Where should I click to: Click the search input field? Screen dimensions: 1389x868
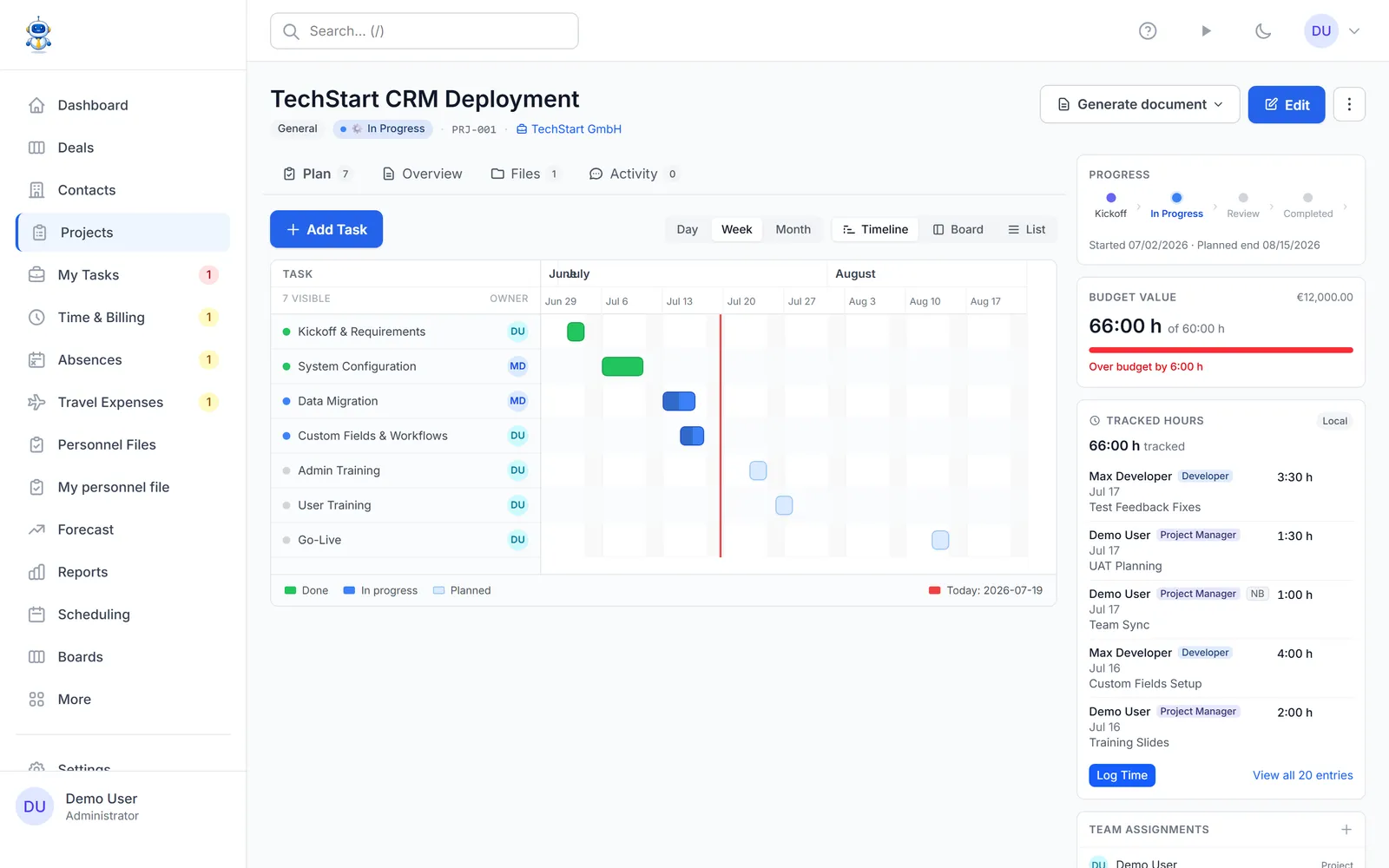pyautogui.click(x=424, y=31)
